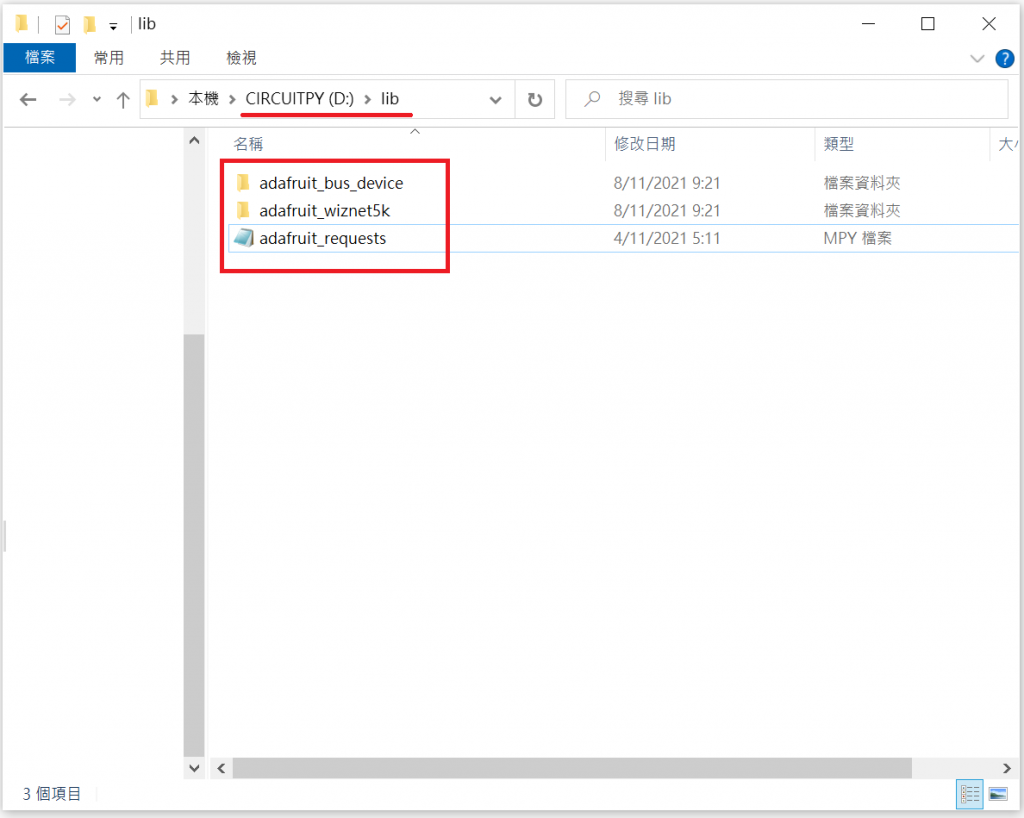This screenshot has height=818, width=1024.
Task: Sort by 類型 column header
Action: (839, 144)
